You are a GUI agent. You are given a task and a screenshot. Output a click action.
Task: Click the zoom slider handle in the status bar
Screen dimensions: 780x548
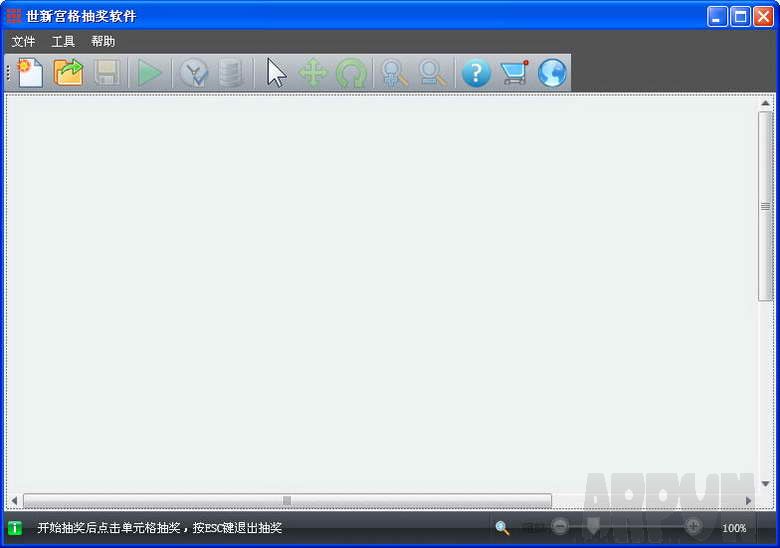click(x=593, y=526)
